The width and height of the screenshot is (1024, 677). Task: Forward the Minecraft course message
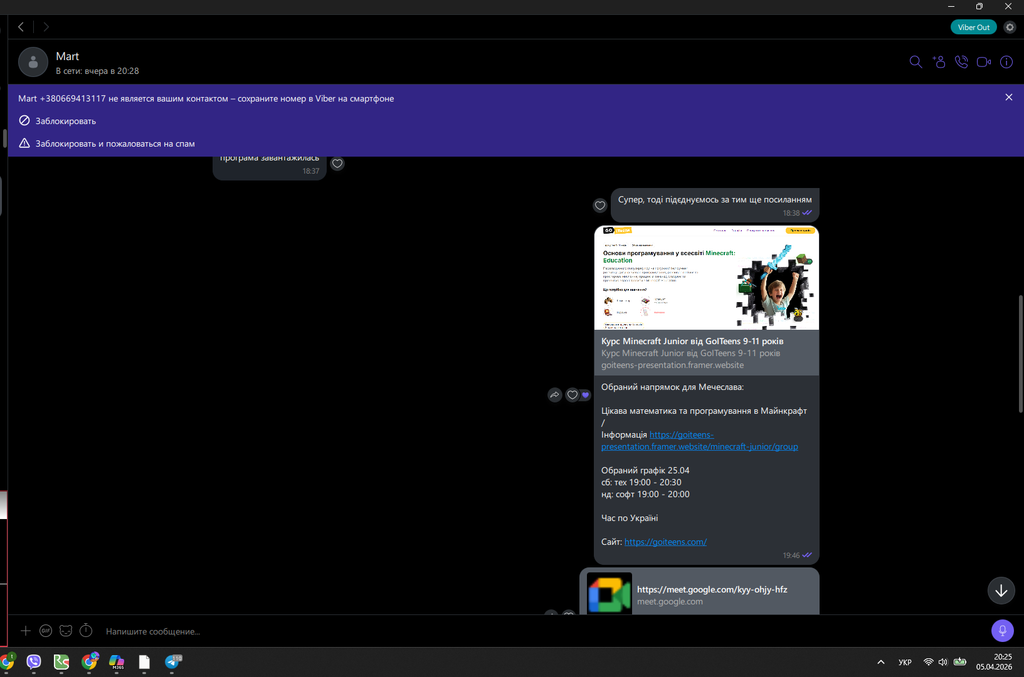pos(554,395)
